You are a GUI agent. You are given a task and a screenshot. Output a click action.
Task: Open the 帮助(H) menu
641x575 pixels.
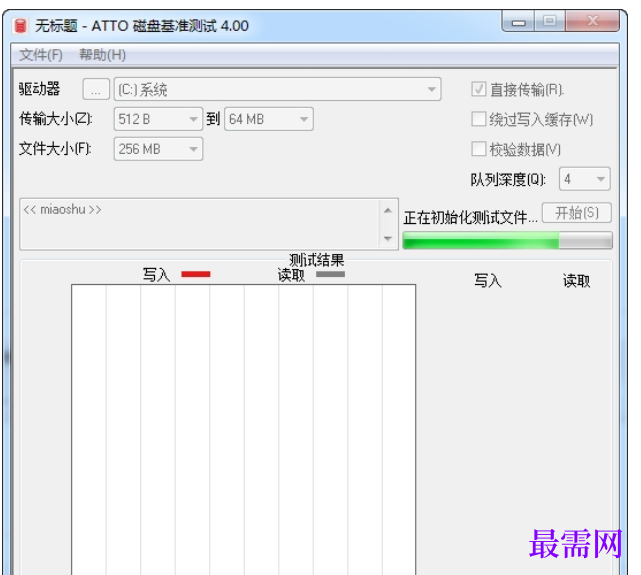[x=102, y=55]
